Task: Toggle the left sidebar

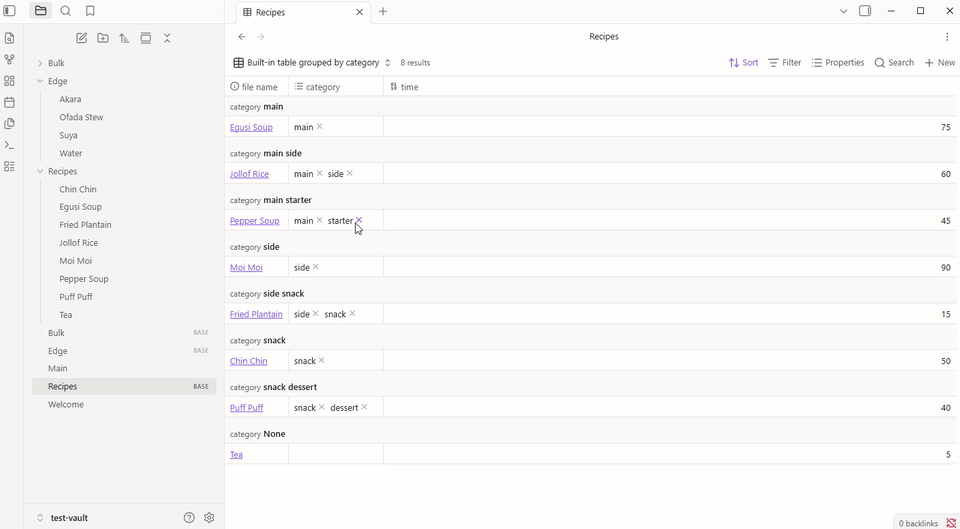Action: point(9,11)
